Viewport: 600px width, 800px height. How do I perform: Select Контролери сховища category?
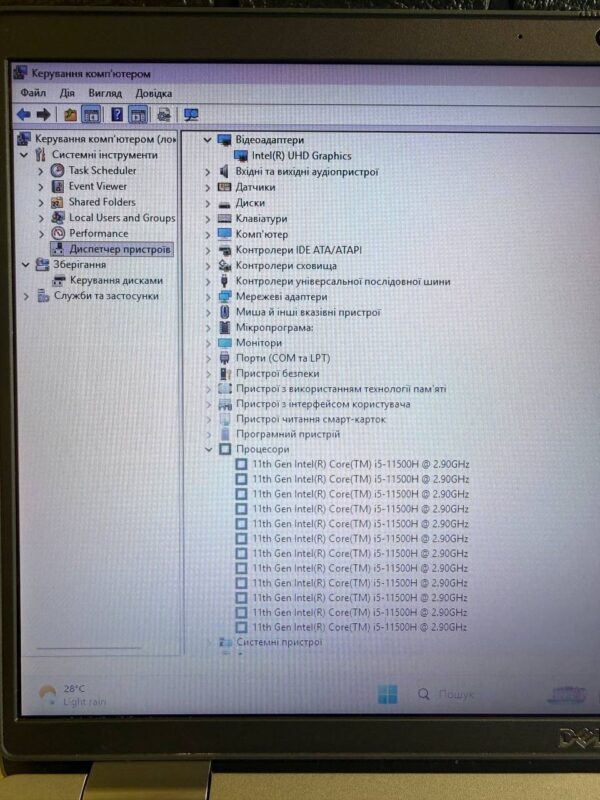pos(286,265)
